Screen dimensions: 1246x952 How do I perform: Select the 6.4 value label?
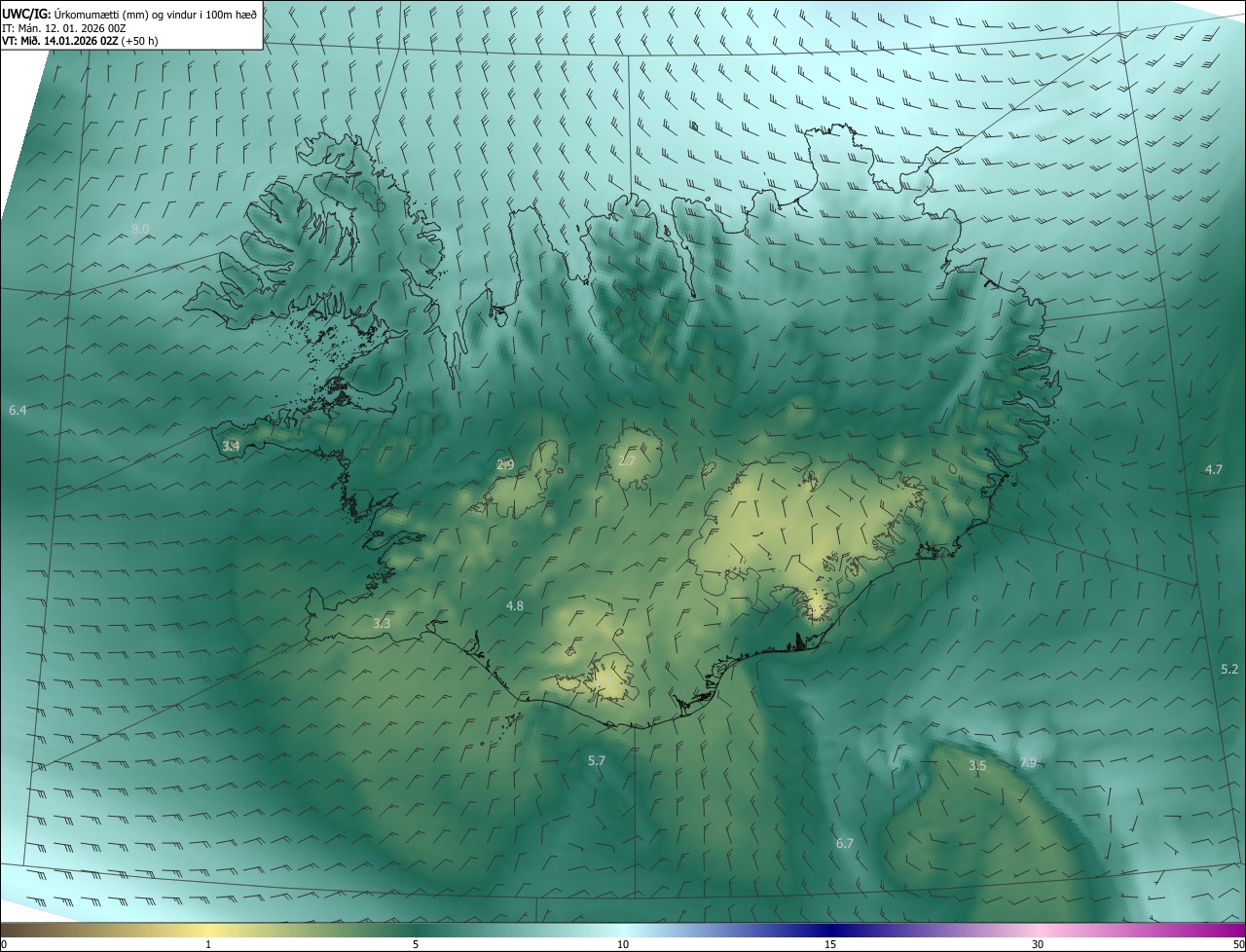tap(18, 411)
